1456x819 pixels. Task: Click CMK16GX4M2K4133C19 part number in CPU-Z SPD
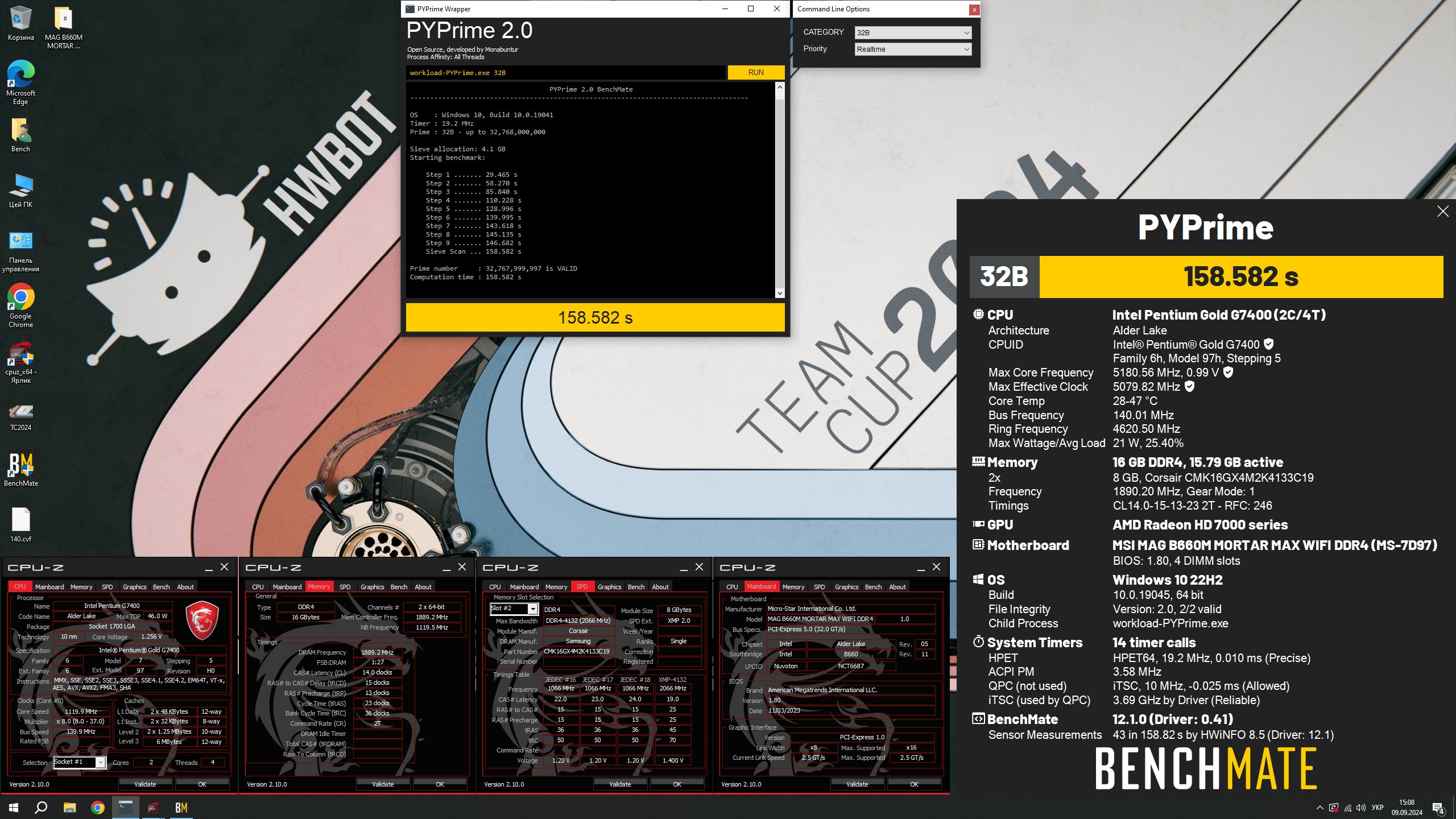(577, 651)
